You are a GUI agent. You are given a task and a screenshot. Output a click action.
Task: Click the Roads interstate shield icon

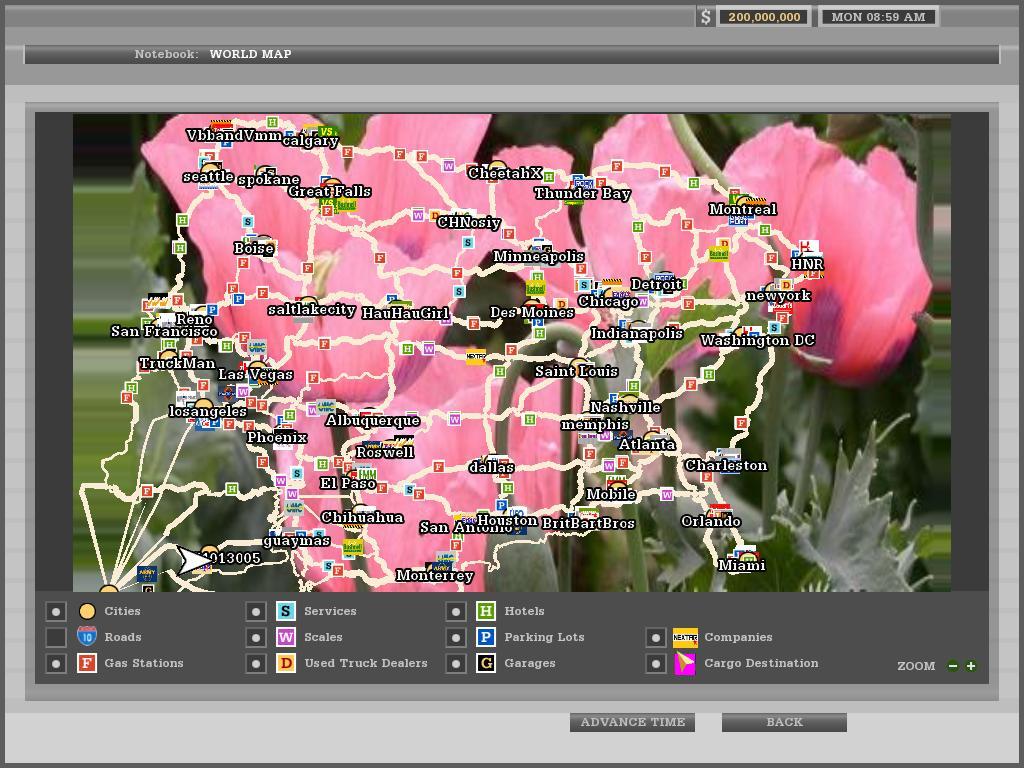coord(87,637)
